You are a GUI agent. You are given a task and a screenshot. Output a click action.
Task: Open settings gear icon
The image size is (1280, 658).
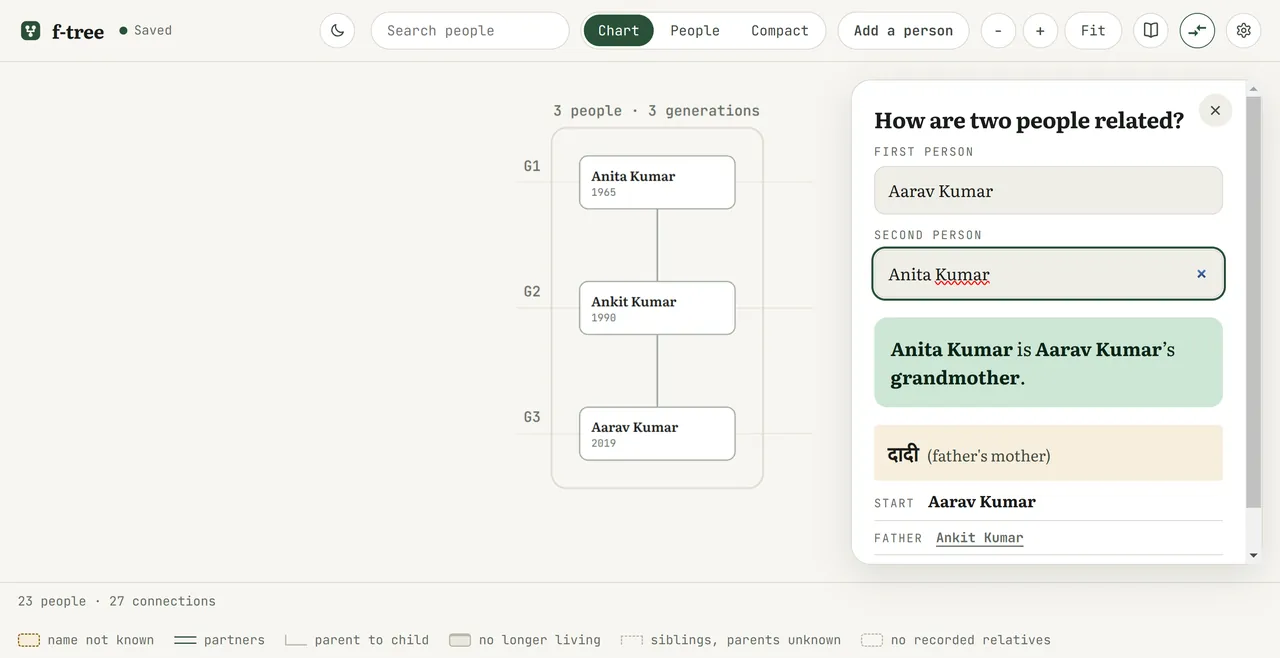[x=1243, y=31]
